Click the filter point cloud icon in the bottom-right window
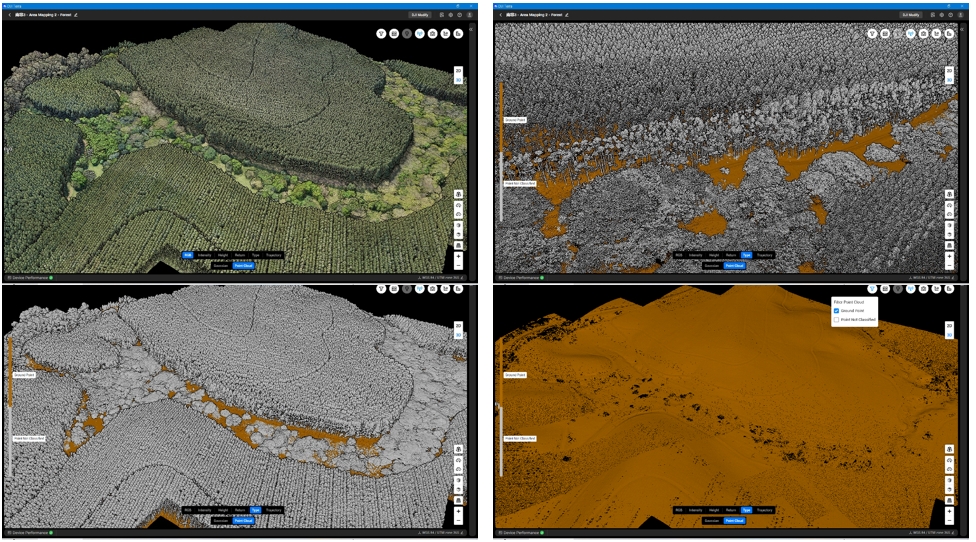 pos(873,289)
